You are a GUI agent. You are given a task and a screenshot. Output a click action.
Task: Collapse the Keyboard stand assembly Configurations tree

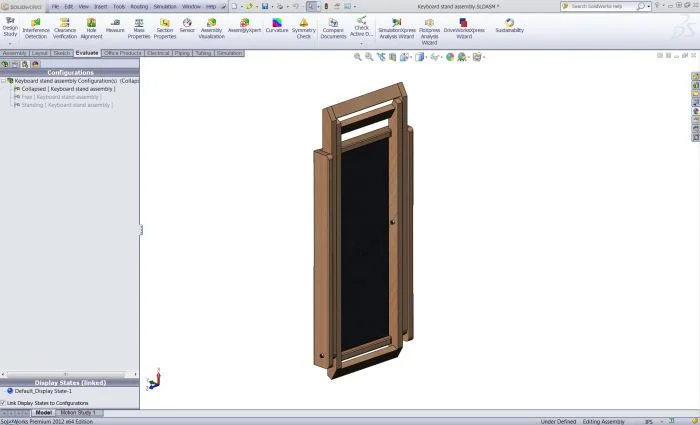[x=4, y=81]
